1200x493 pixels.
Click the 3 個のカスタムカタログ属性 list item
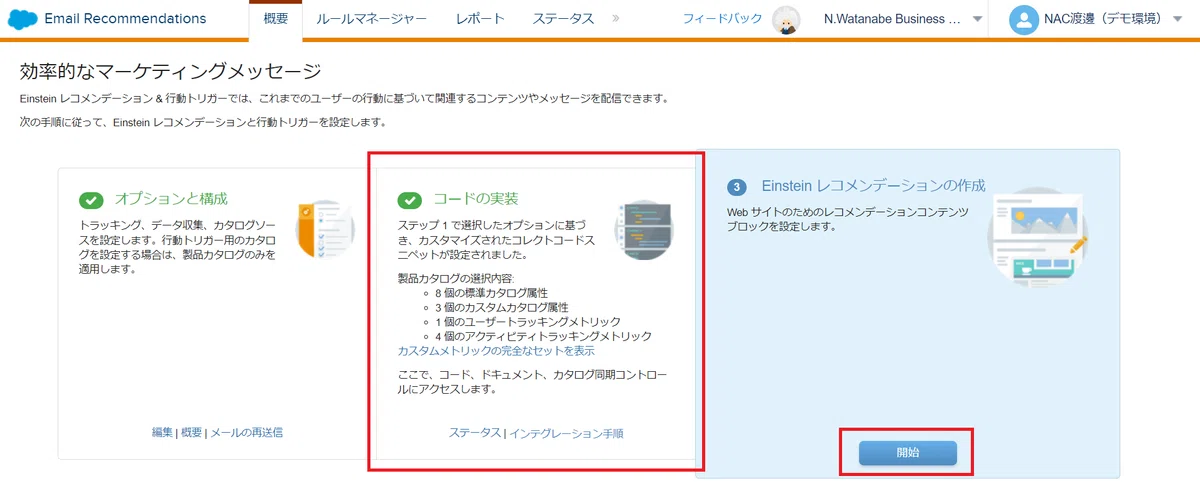(x=501, y=307)
